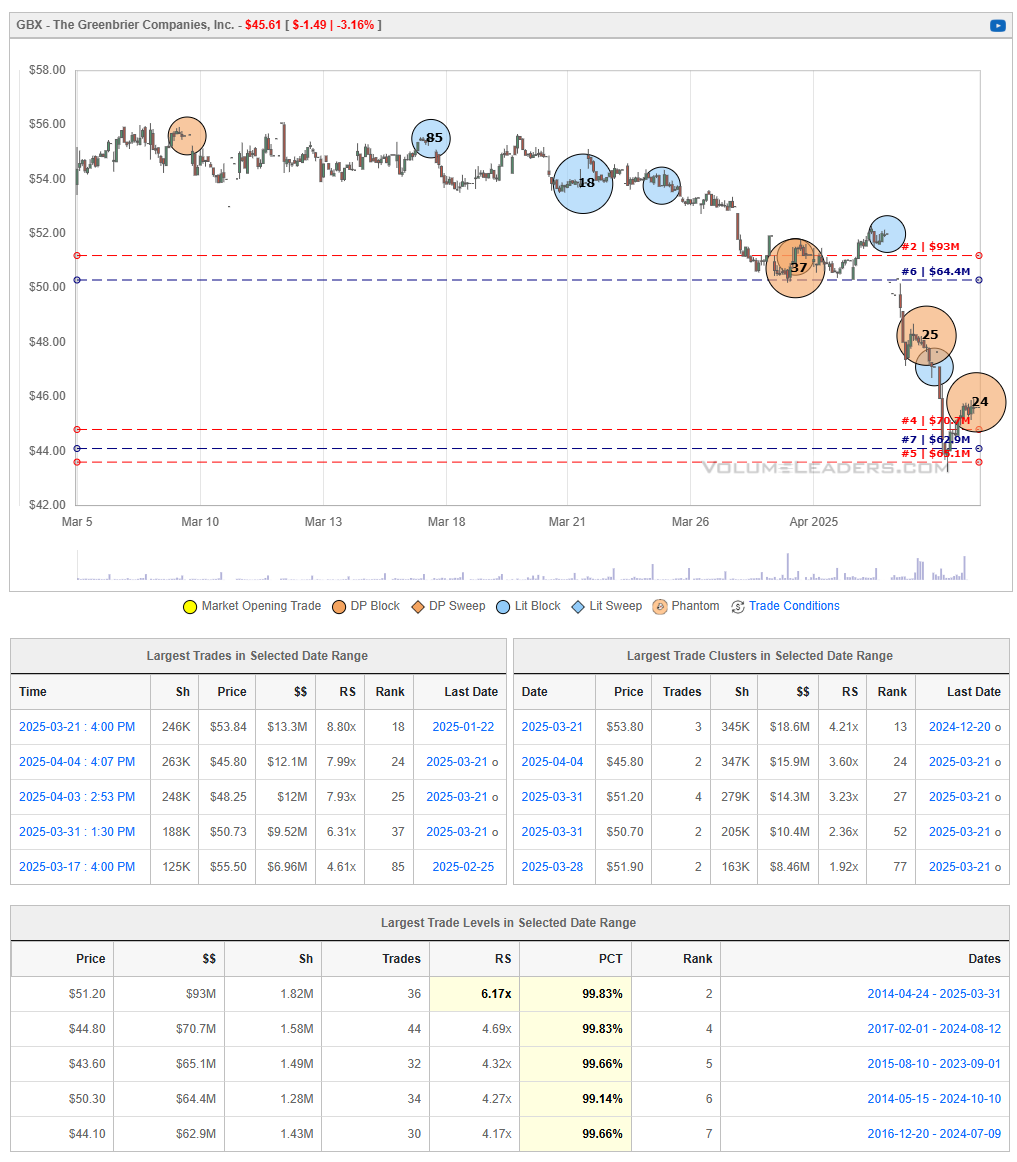
Task: Open cluster last date 2024-12-20 link
Action: tap(960, 727)
